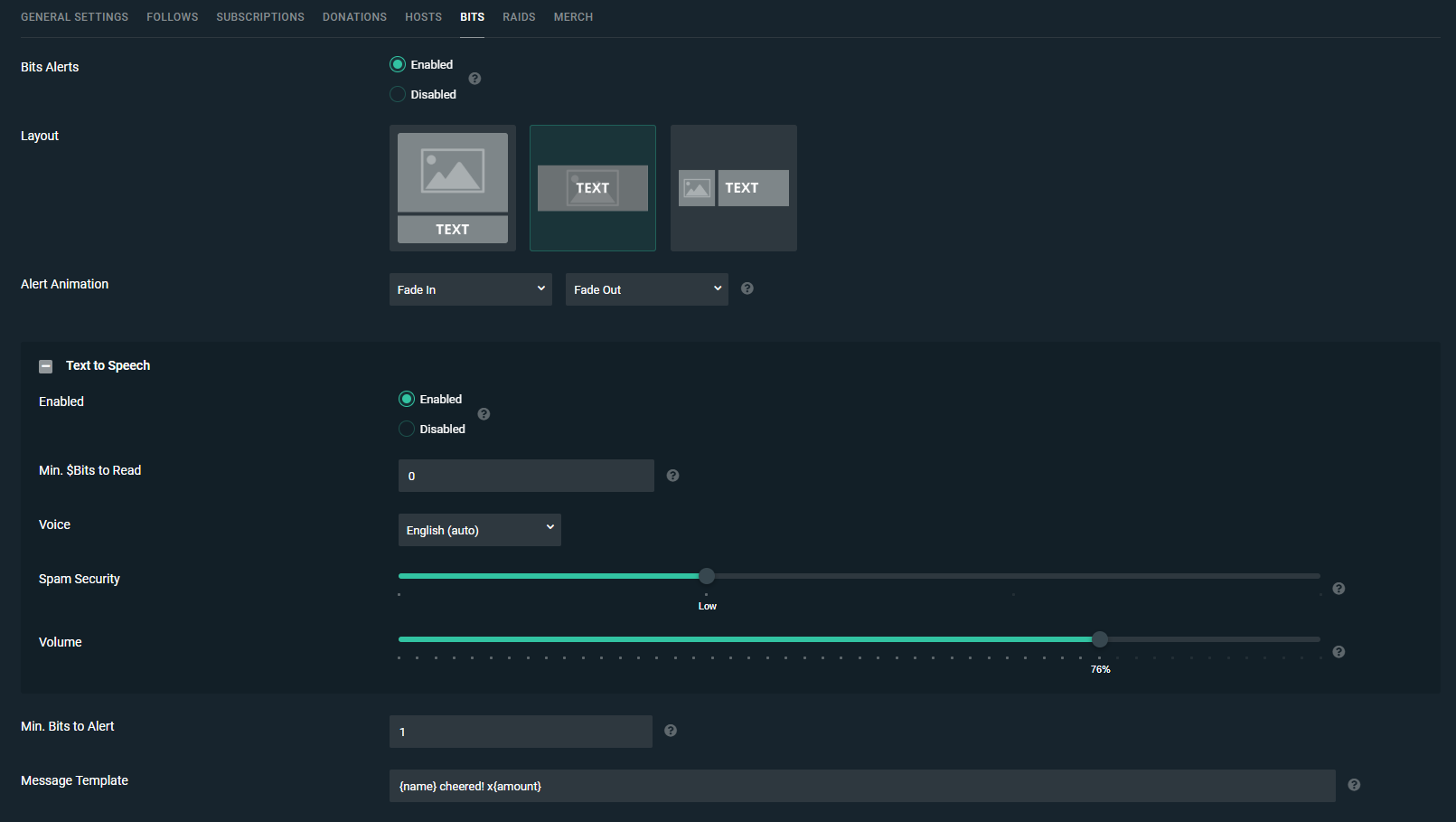
Task: Switch to Donations tab
Action: [354, 17]
